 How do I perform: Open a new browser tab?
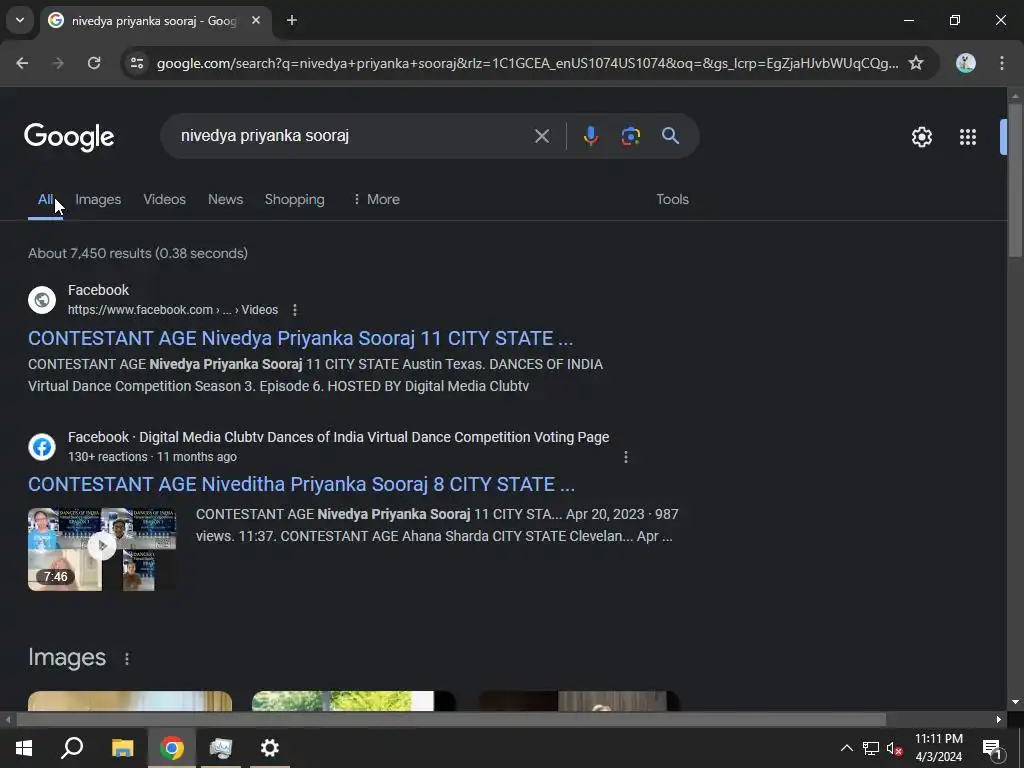click(292, 21)
